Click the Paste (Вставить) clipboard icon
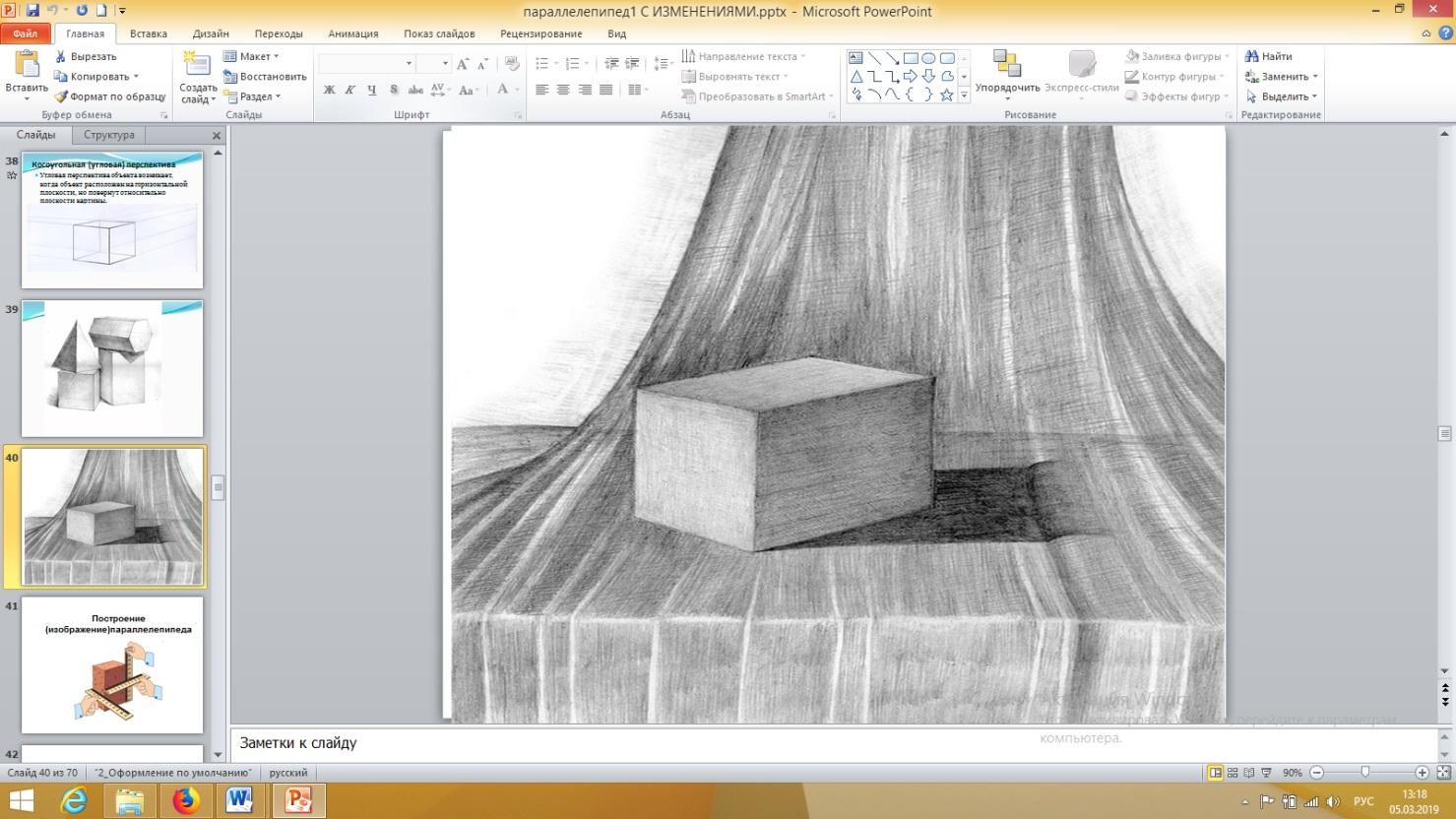Viewport: 1456px width, 819px height. 27,63
